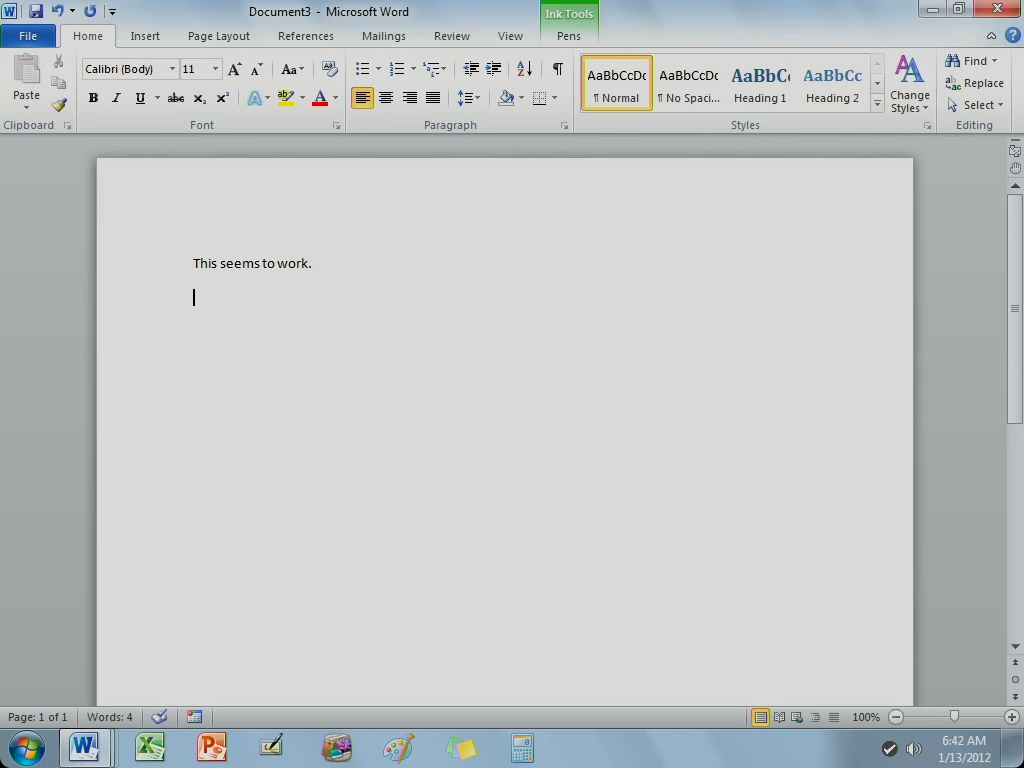Open the File menu tab
This screenshot has height=768, width=1024.
pos(28,36)
